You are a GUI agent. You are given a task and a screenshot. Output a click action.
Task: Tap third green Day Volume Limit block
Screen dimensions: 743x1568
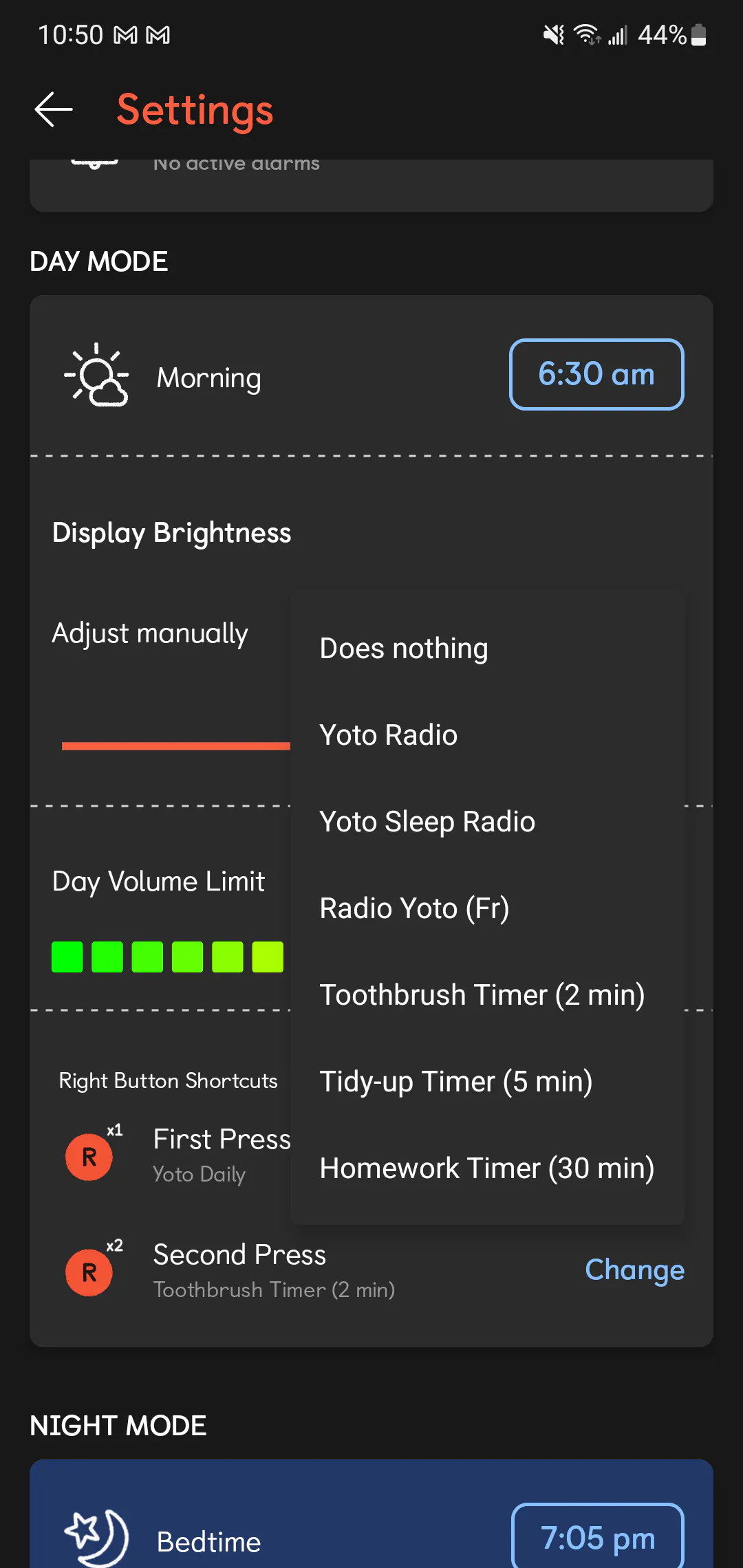pos(147,957)
